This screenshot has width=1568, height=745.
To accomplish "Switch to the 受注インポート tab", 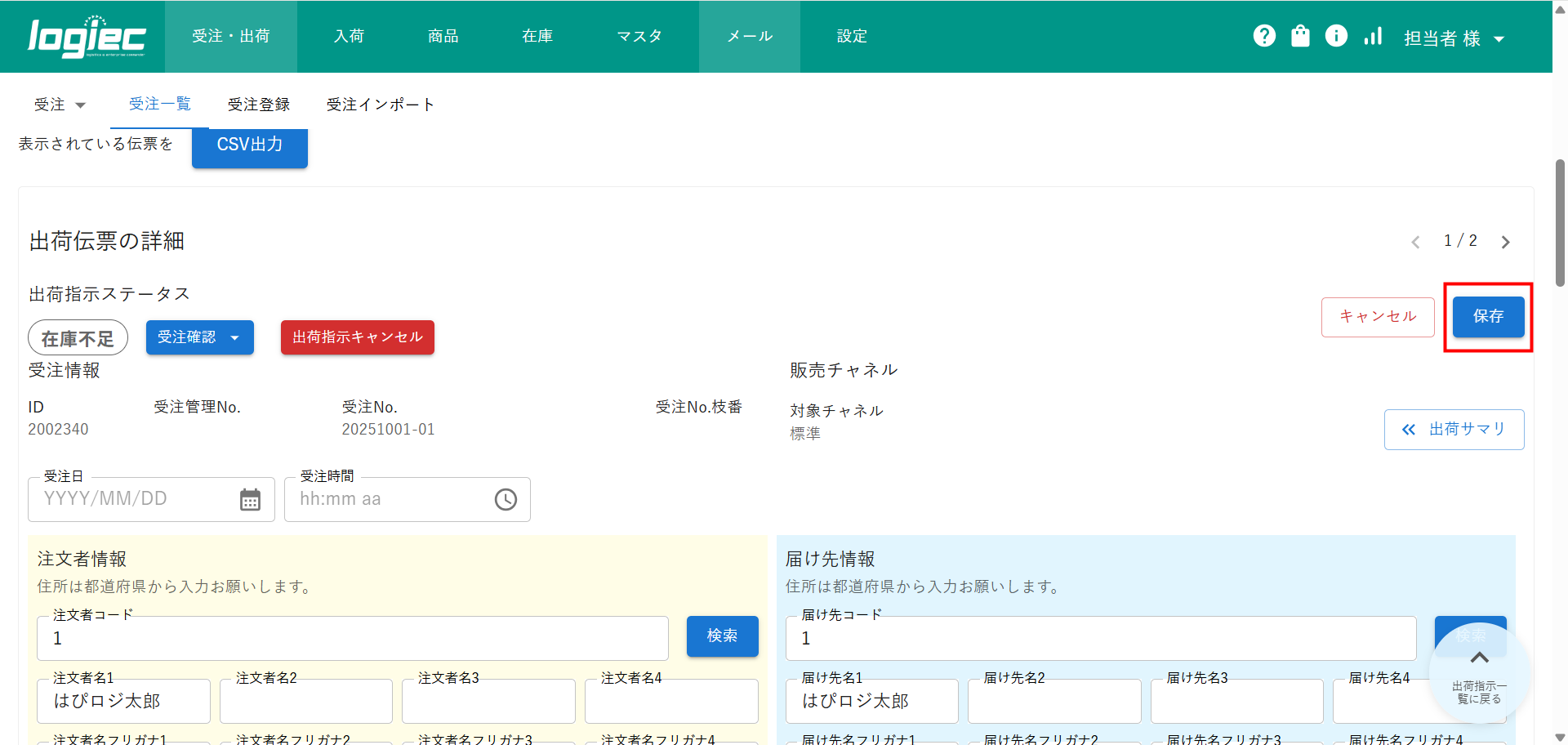I will [x=380, y=105].
